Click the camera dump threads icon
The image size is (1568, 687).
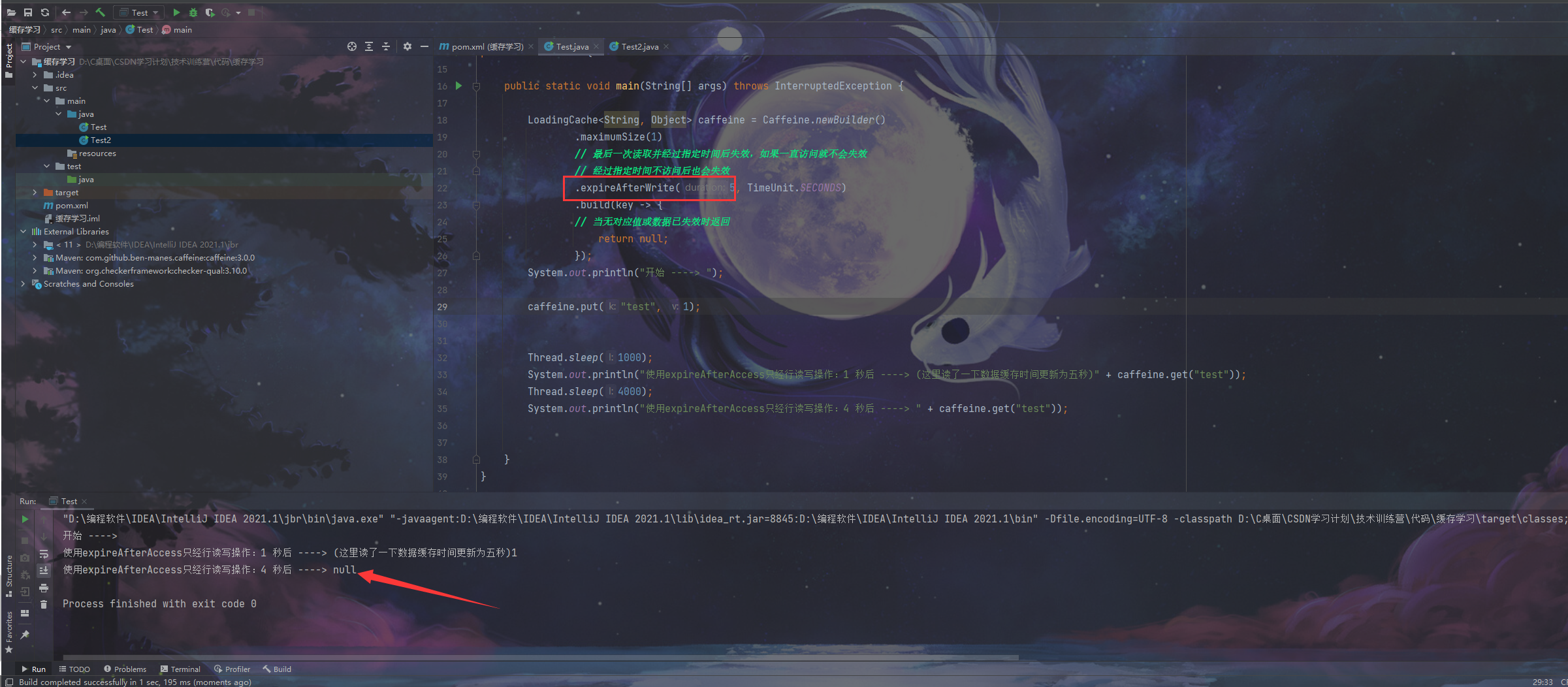pyautogui.click(x=25, y=558)
